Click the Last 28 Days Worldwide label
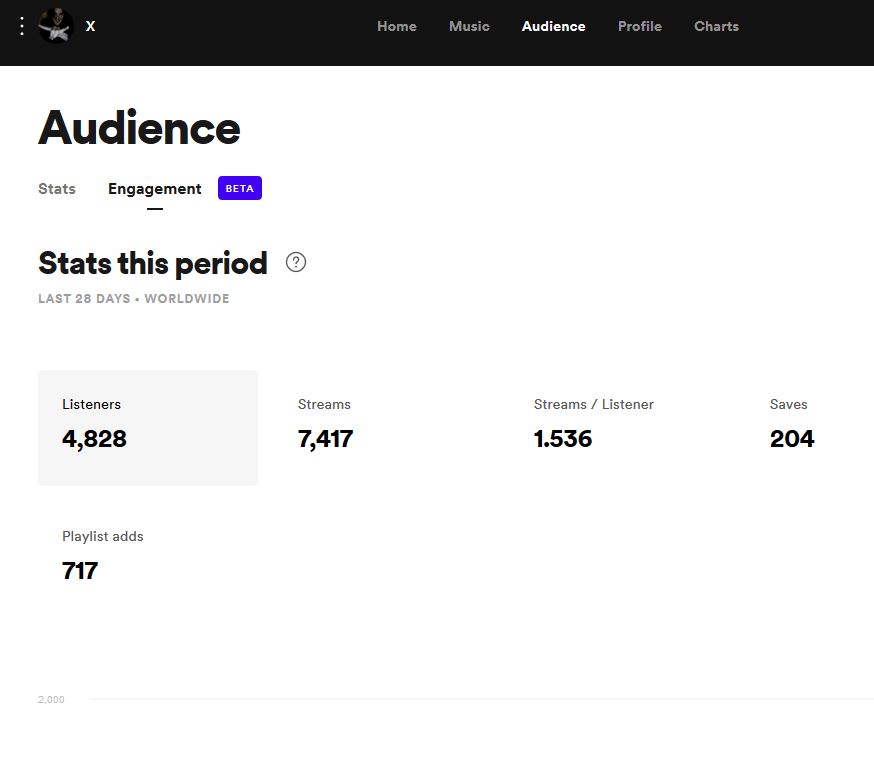Viewport: 874px width, 765px height. pos(134,299)
